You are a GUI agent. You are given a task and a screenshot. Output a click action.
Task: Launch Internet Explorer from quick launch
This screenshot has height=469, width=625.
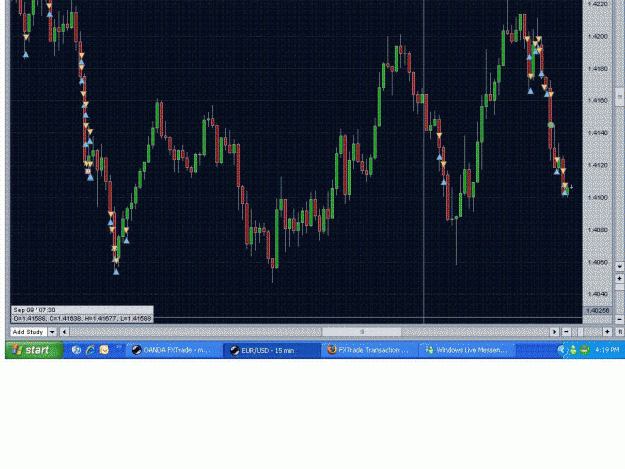pyautogui.click(x=90, y=350)
